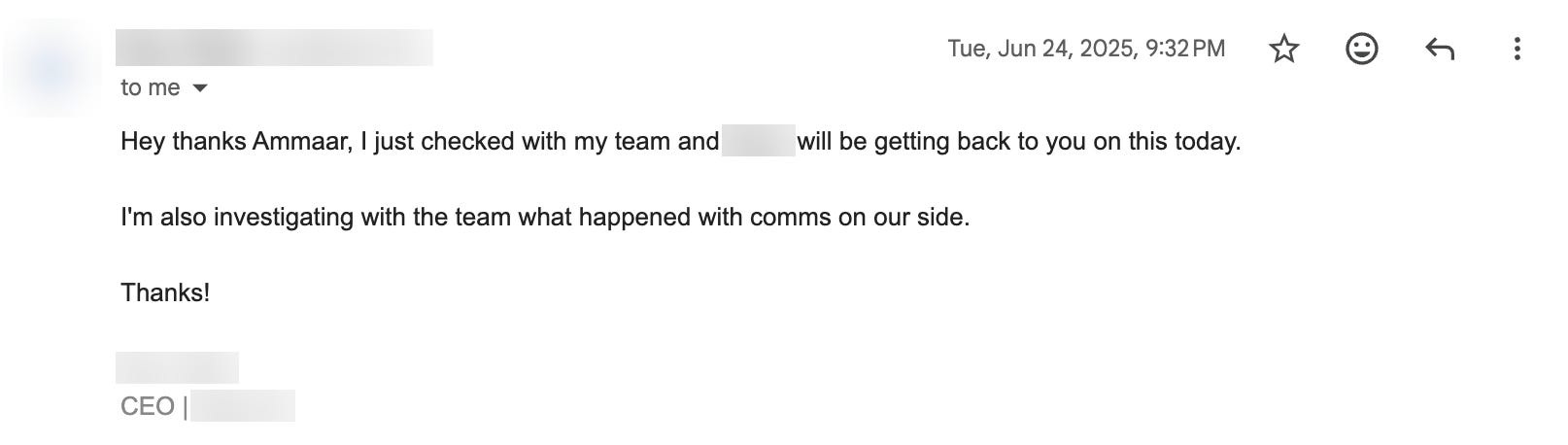Open the three-dot More options menu
Viewport: 1568px width, 445px height.
[1517, 49]
